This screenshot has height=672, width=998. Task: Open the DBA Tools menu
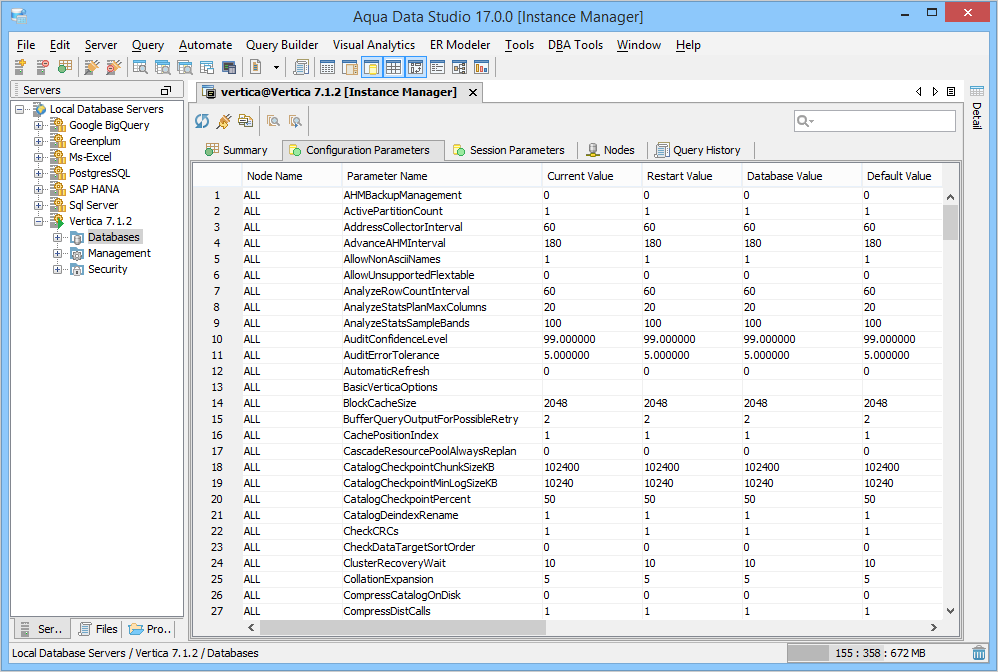click(x=575, y=45)
